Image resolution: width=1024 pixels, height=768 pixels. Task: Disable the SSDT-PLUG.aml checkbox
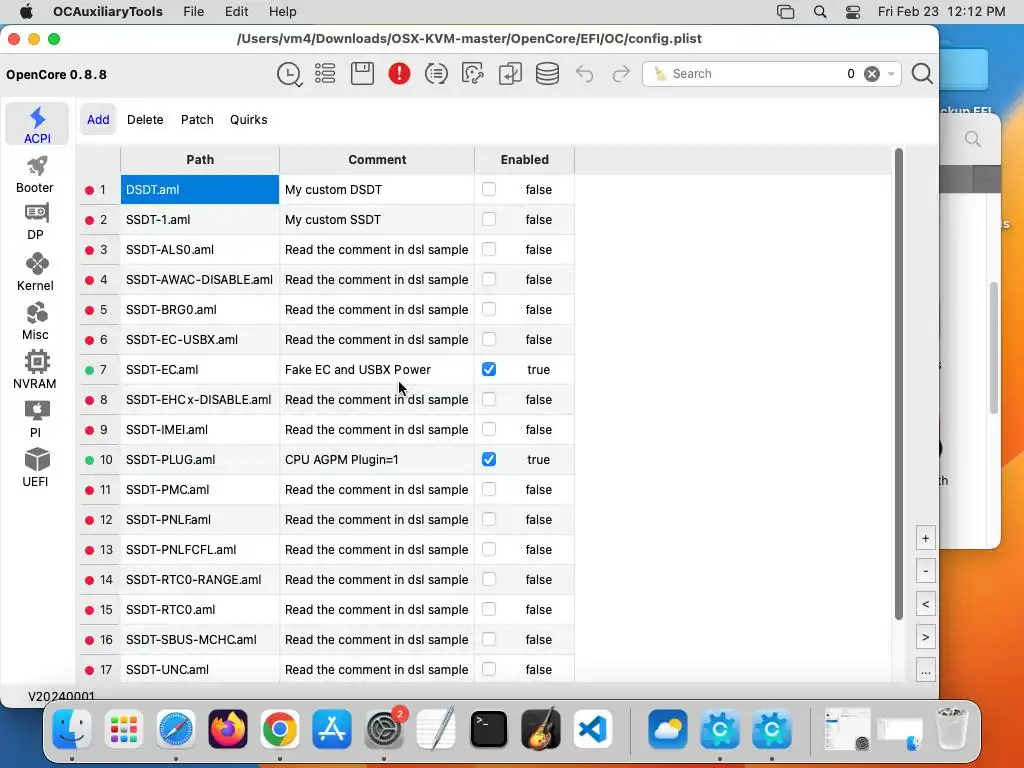[x=488, y=460]
